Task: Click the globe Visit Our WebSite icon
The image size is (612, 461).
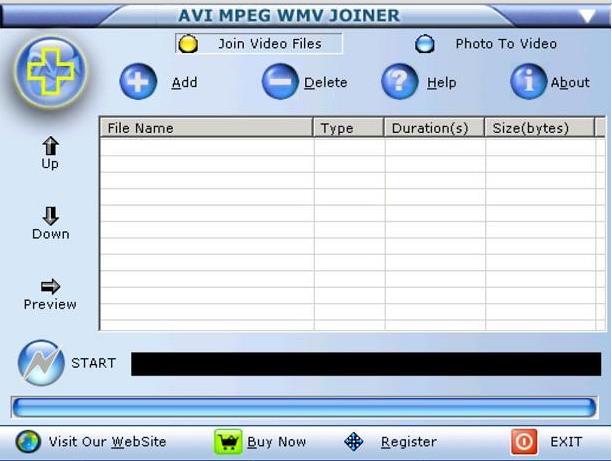Action: click(28, 442)
